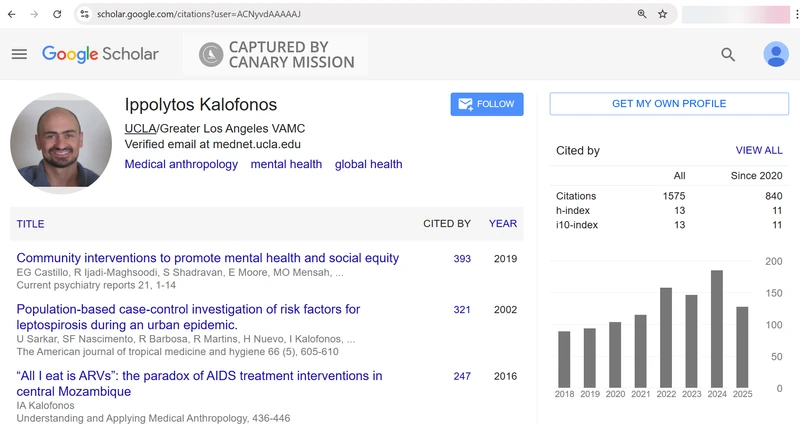The image size is (800, 424).
Task: Sort publications by Title column header
Action: click(30, 224)
